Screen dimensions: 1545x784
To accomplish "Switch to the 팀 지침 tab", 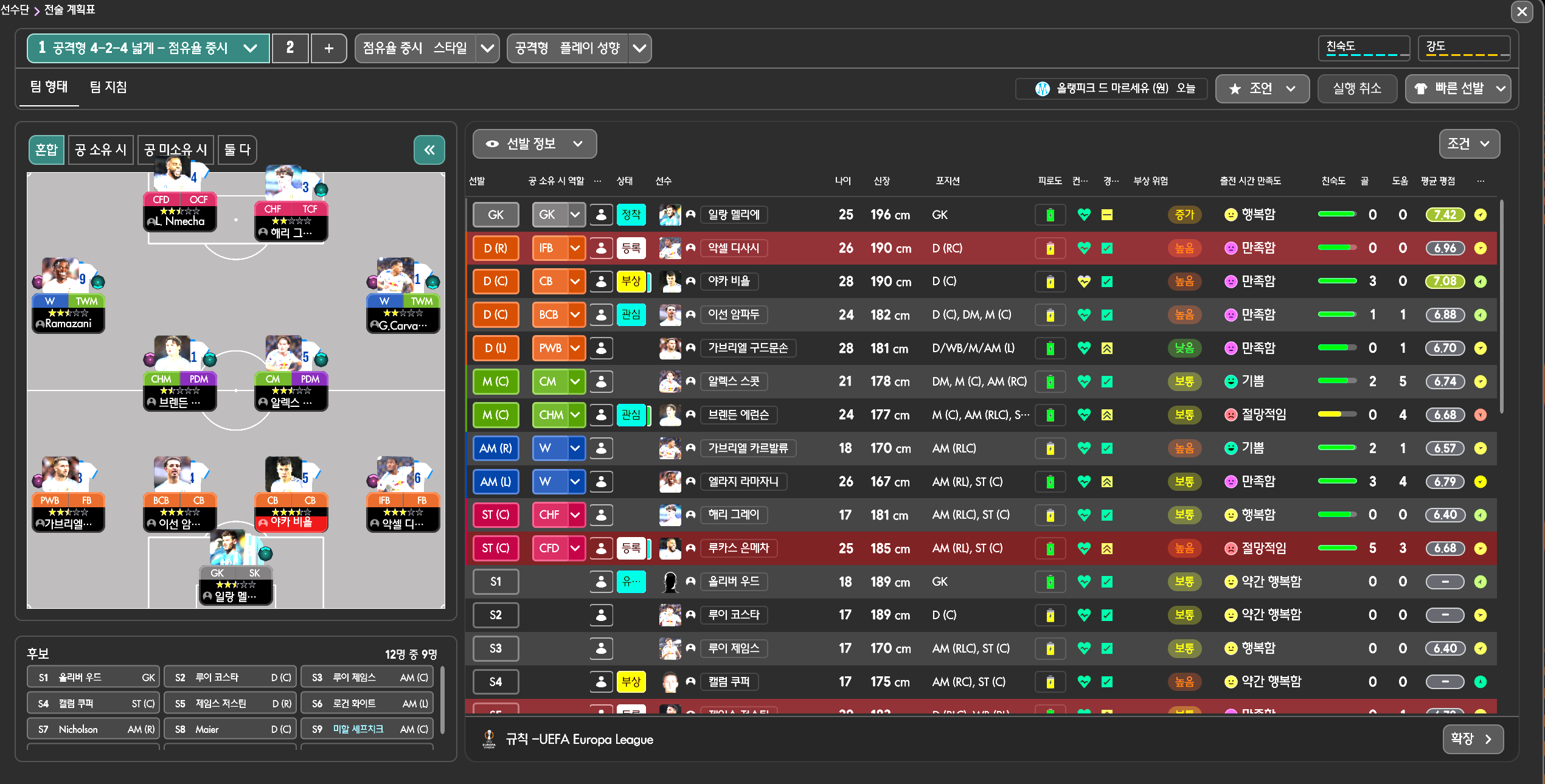I will [108, 88].
